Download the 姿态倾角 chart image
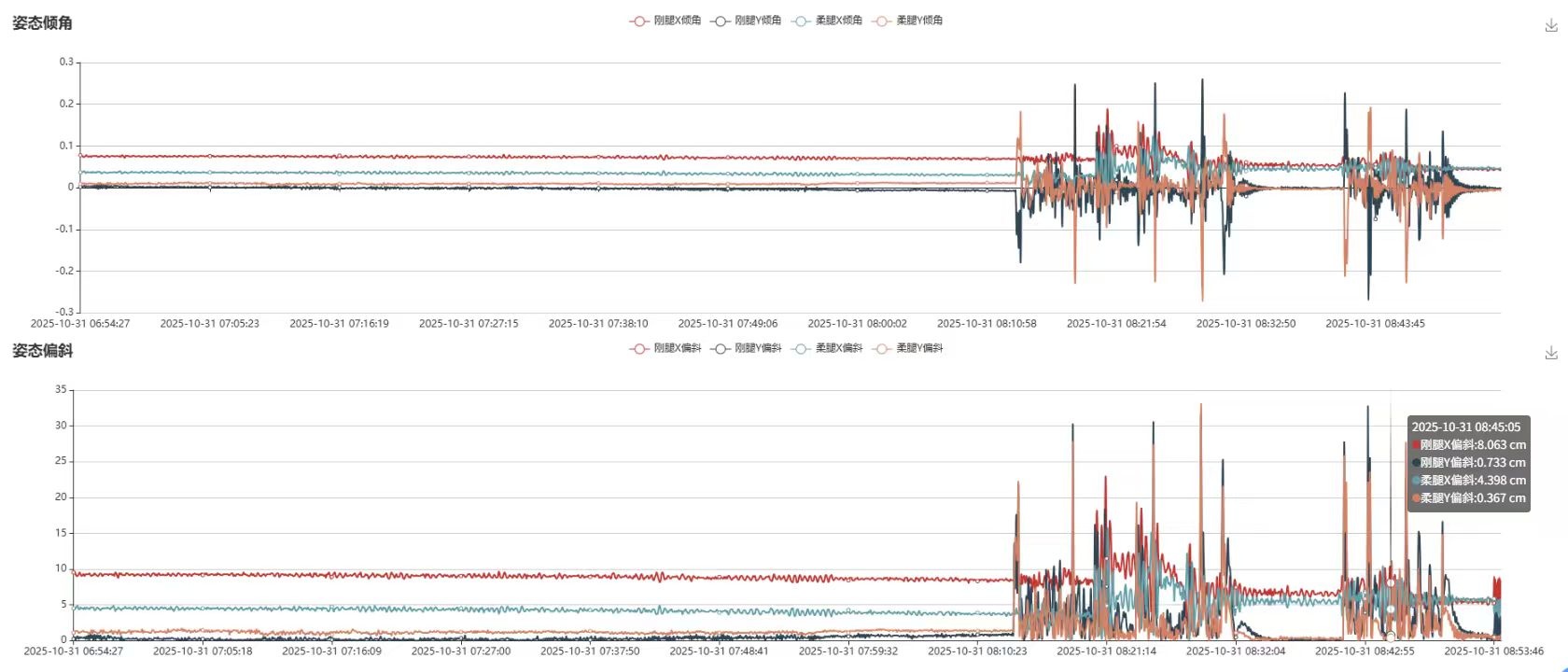The width and height of the screenshot is (1568, 672). coord(1551,25)
